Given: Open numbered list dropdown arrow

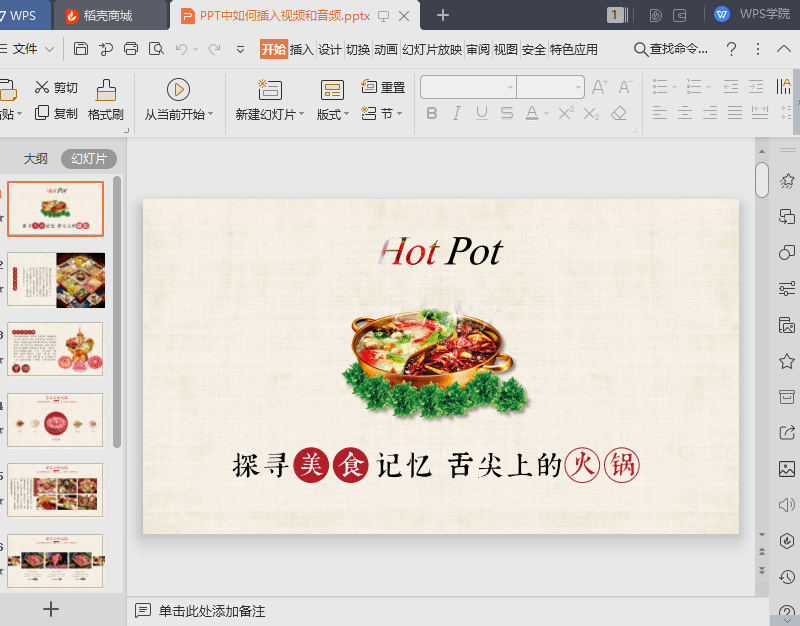Looking at the screenshot, I should [709, 87].
